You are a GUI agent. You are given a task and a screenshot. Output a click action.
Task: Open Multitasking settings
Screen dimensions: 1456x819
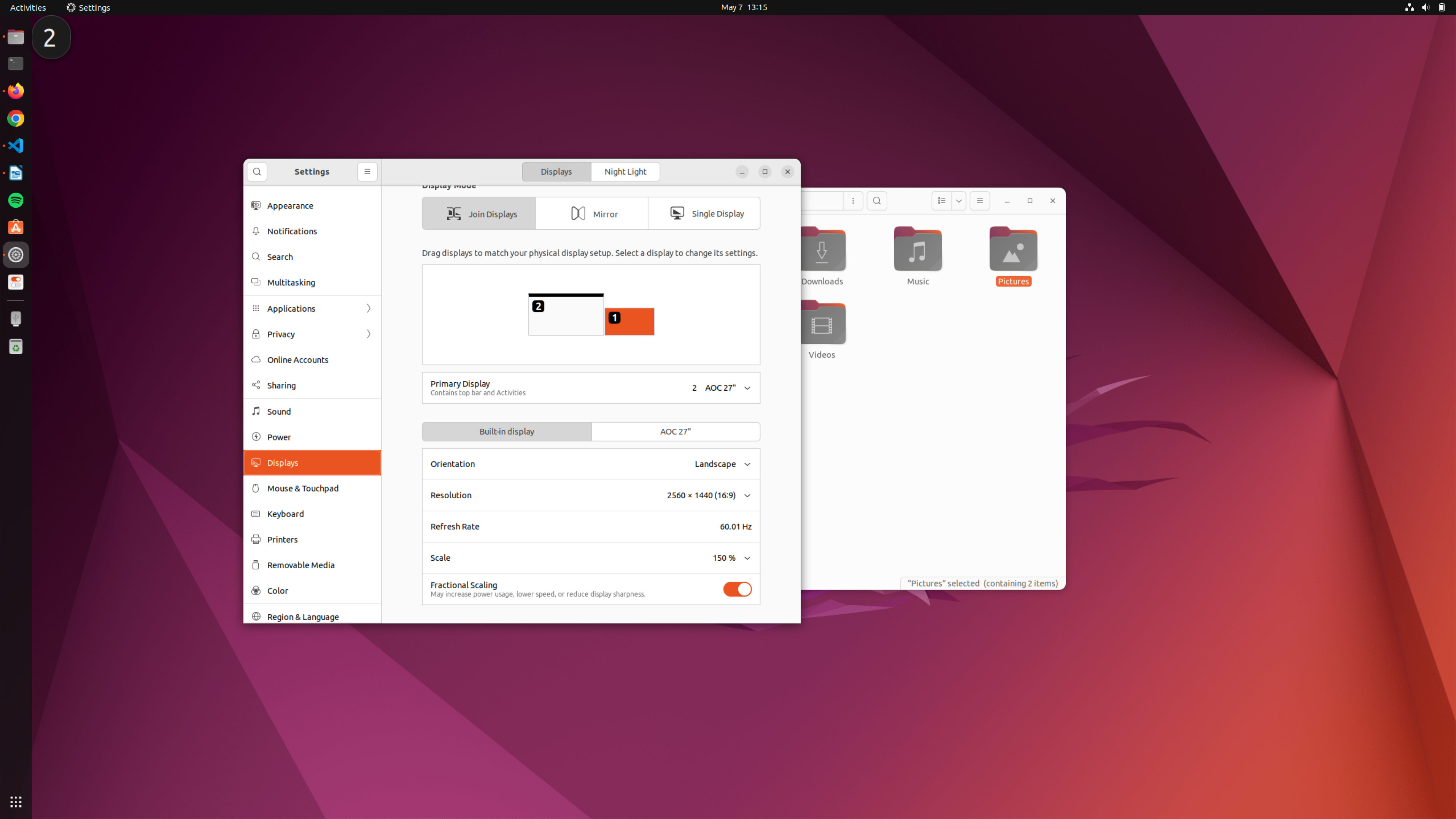click(312, 283)
